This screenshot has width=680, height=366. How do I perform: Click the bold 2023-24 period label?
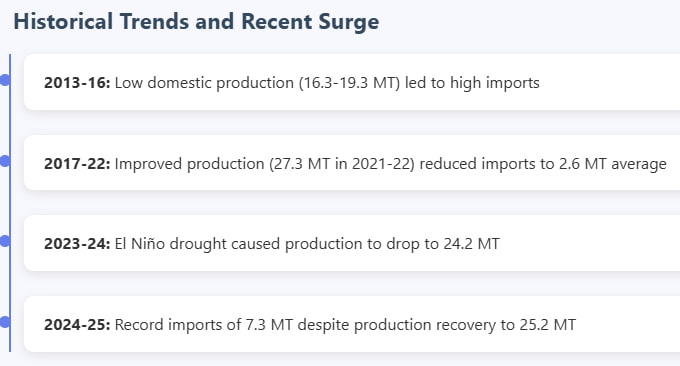click(77, 244)
